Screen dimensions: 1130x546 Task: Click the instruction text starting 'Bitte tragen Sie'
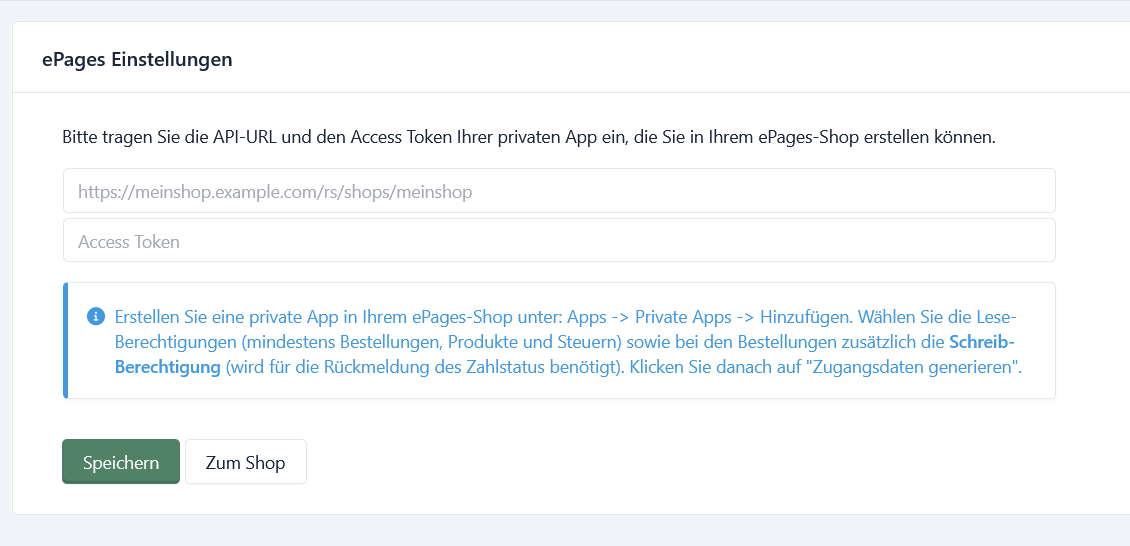point(529,137)
